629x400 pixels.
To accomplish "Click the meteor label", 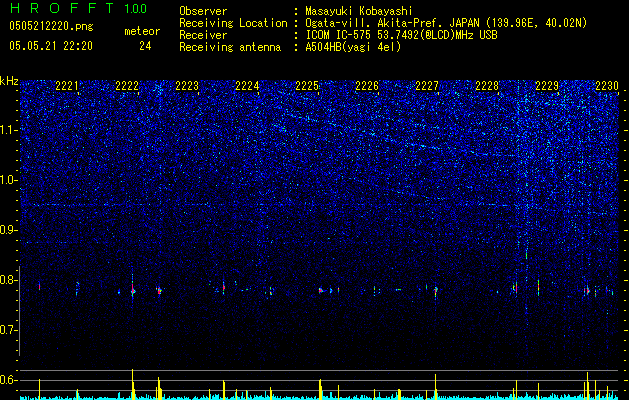I will [x=142, y=31].
